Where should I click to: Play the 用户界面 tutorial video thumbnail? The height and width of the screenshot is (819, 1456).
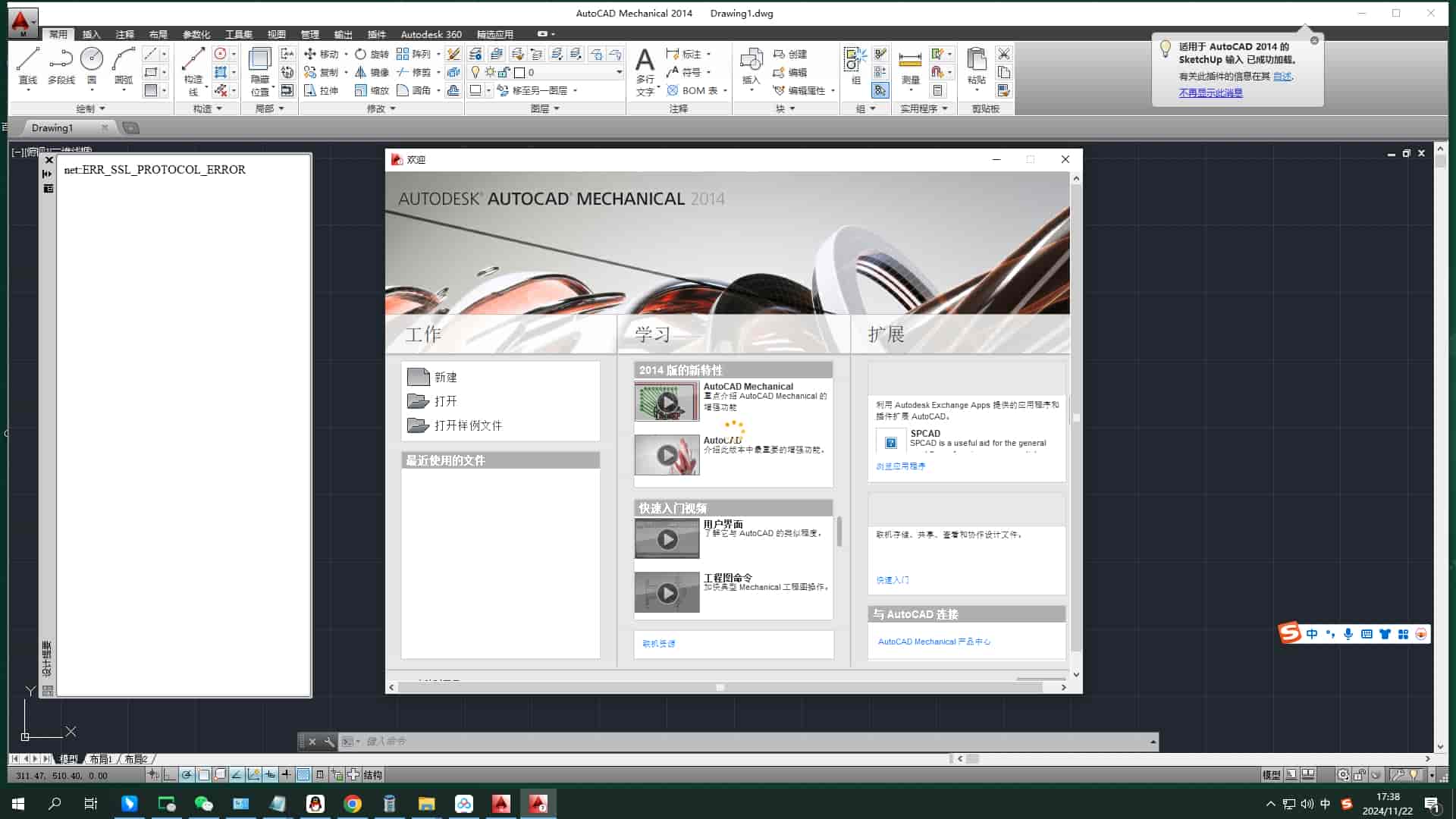click(x=667, y=539)
